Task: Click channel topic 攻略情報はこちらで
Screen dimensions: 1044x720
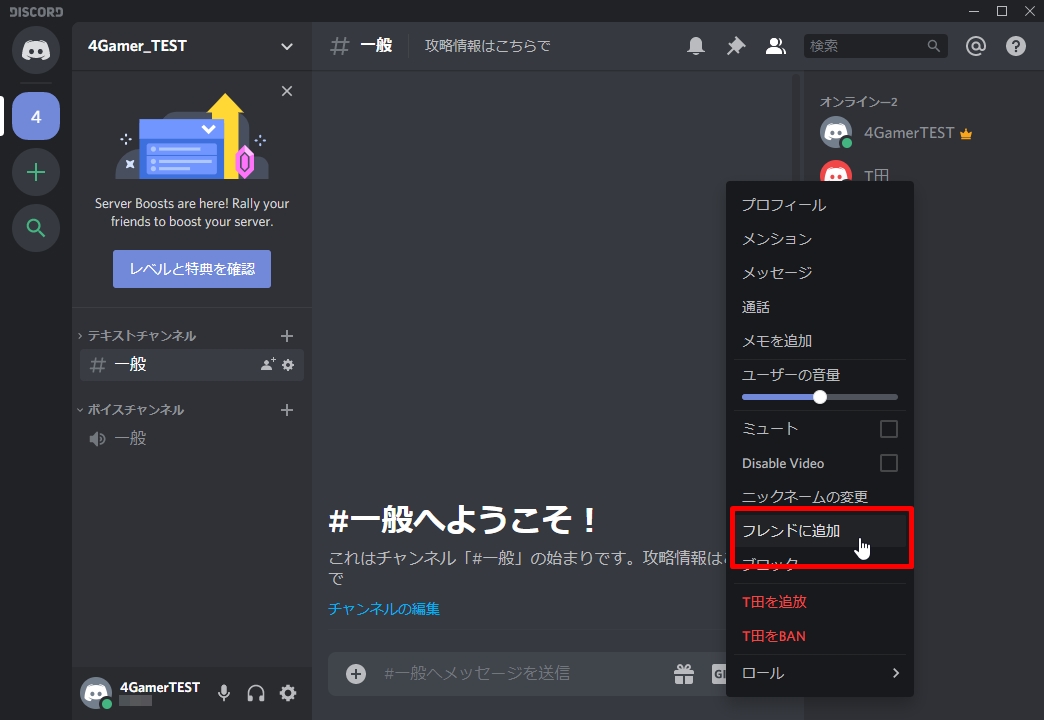Action: [x=488, y=46]
